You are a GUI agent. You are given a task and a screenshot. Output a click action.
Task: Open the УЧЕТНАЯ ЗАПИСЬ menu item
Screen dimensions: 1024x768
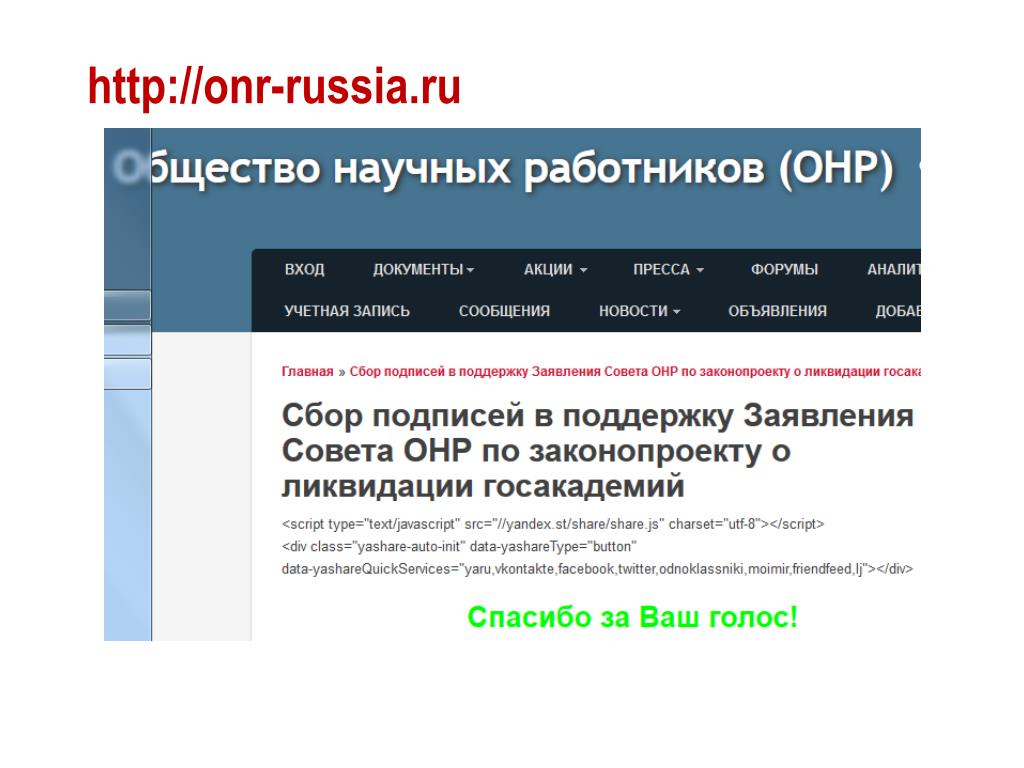point(347,311)
